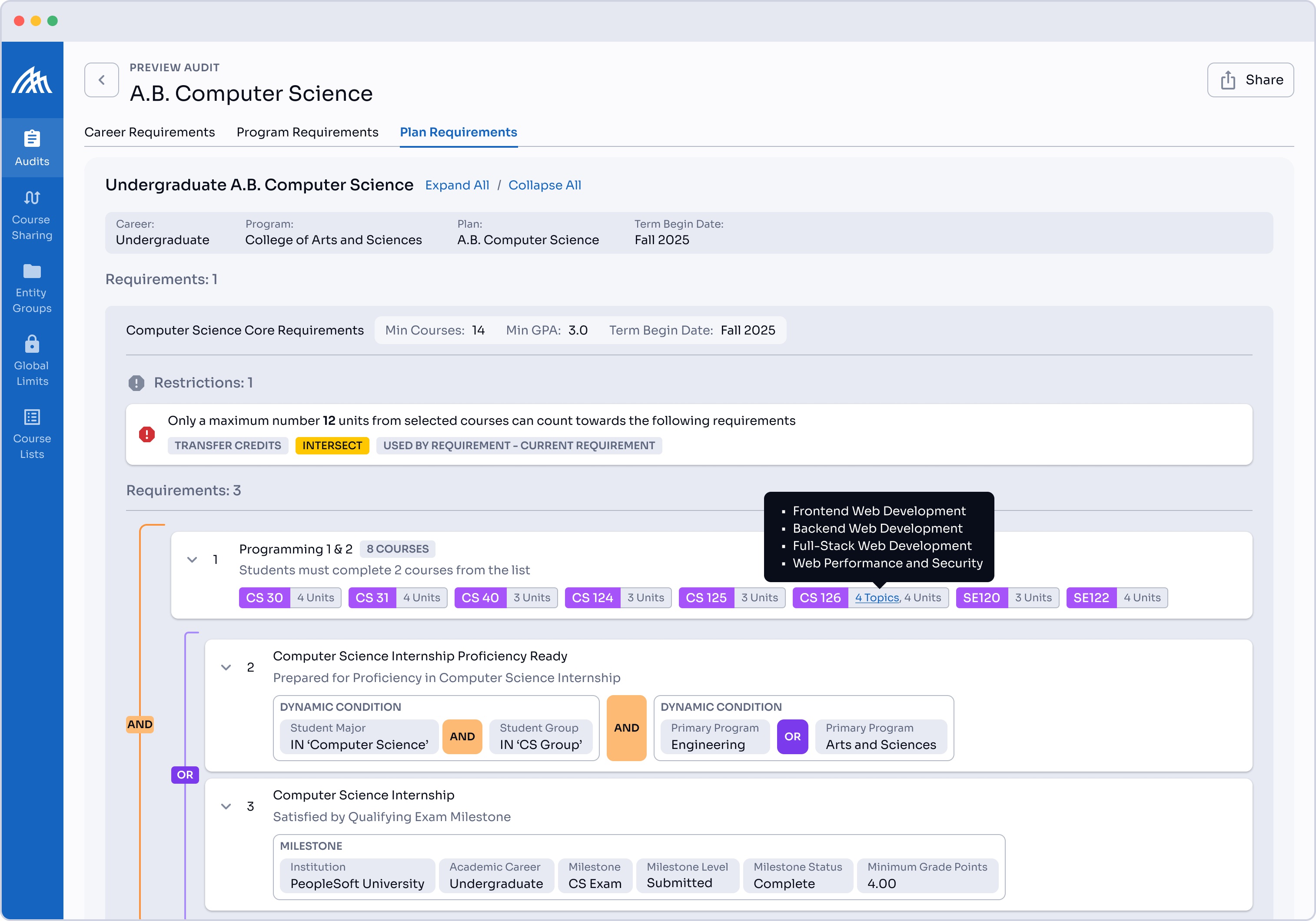The image size is (1316, 921).
Task: Collapse the Computer Science Internship requirement
Action: (x=226, y=806)
